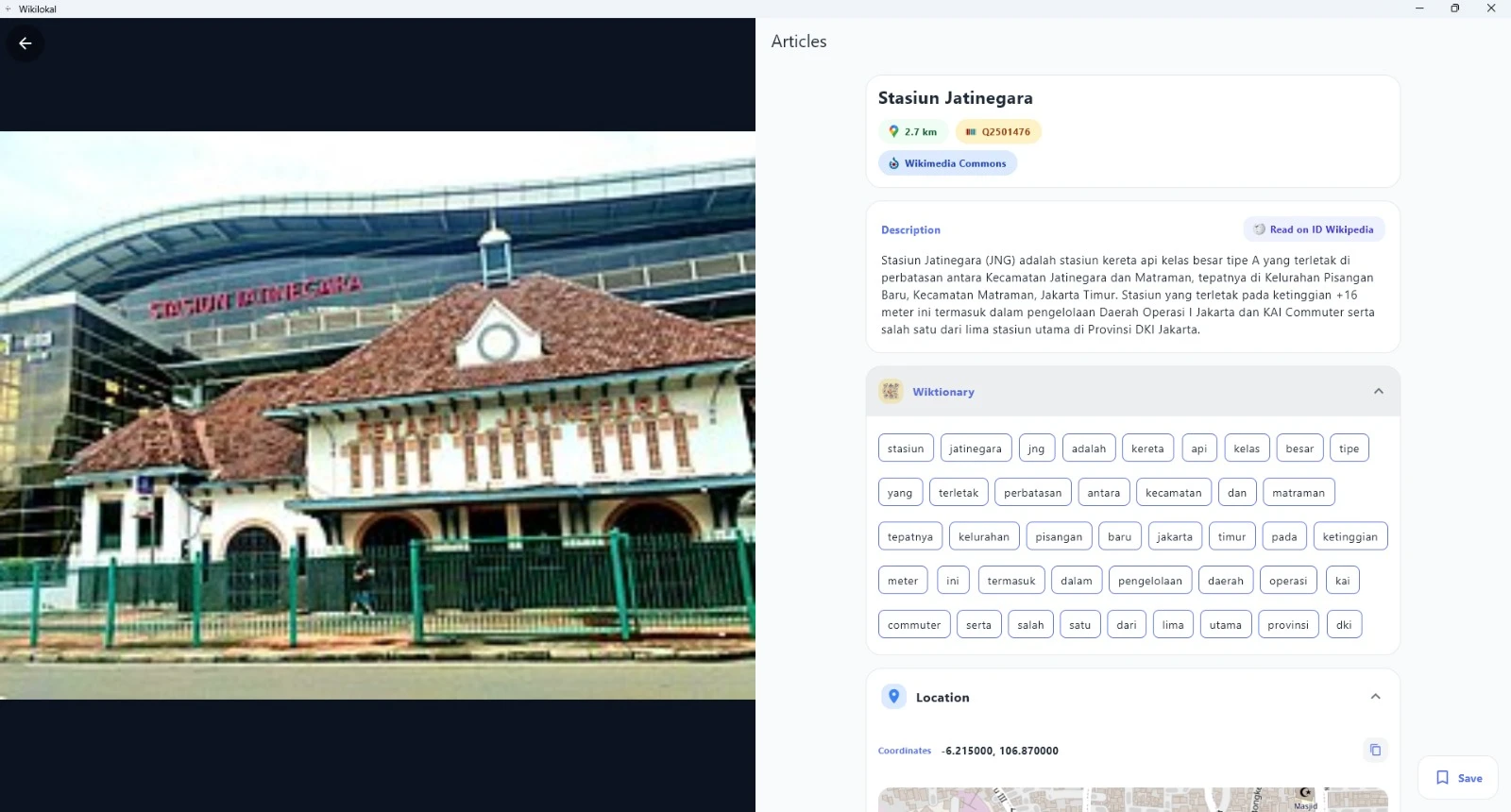Click the 2.7 km distance chip
Image resolution: width=1511 pixels, height=812 pixels.
tap(912, 132)
